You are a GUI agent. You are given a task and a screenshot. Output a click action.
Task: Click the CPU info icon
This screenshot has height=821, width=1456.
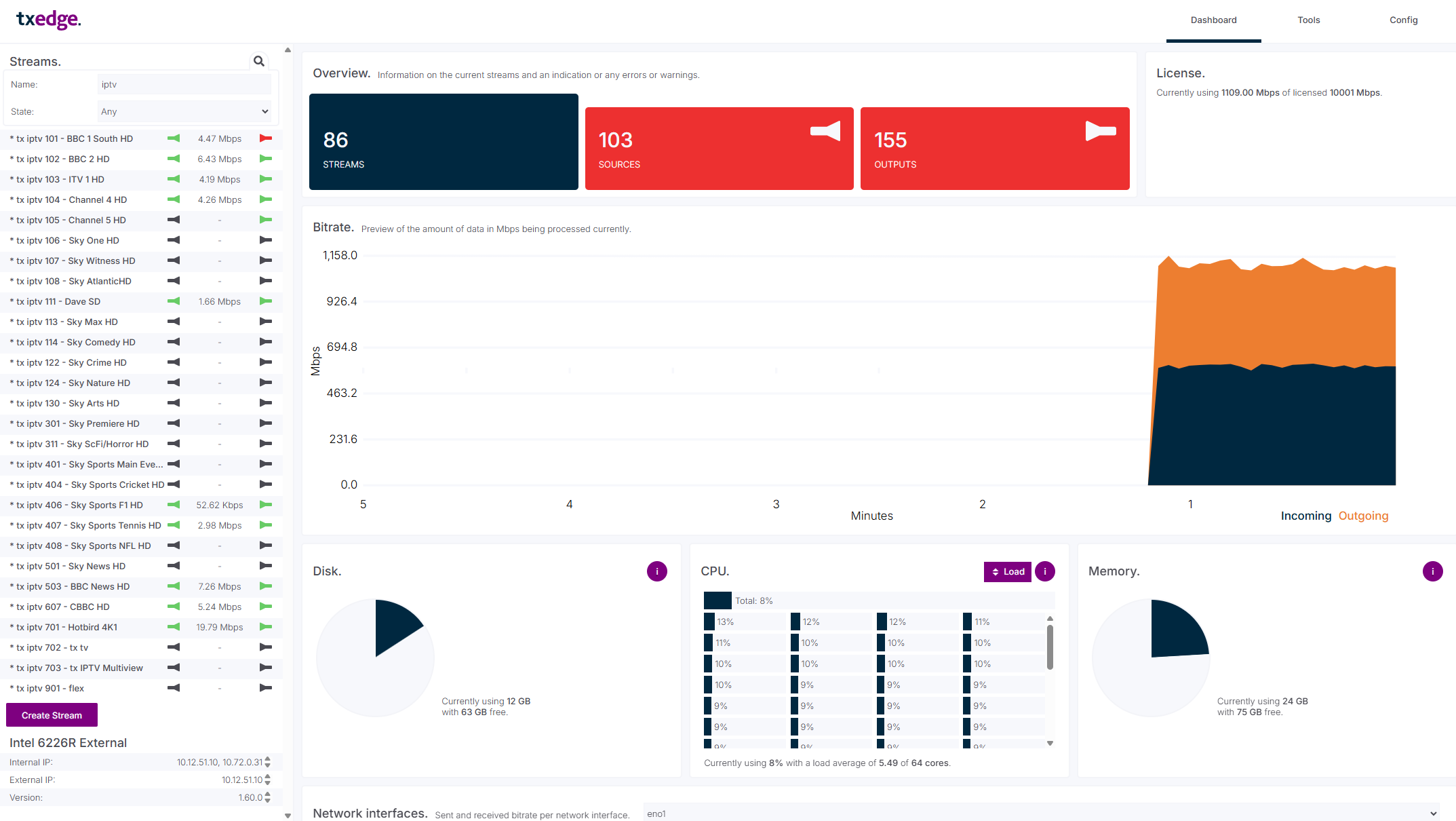pyautogui.click(x=1044, y=571)
